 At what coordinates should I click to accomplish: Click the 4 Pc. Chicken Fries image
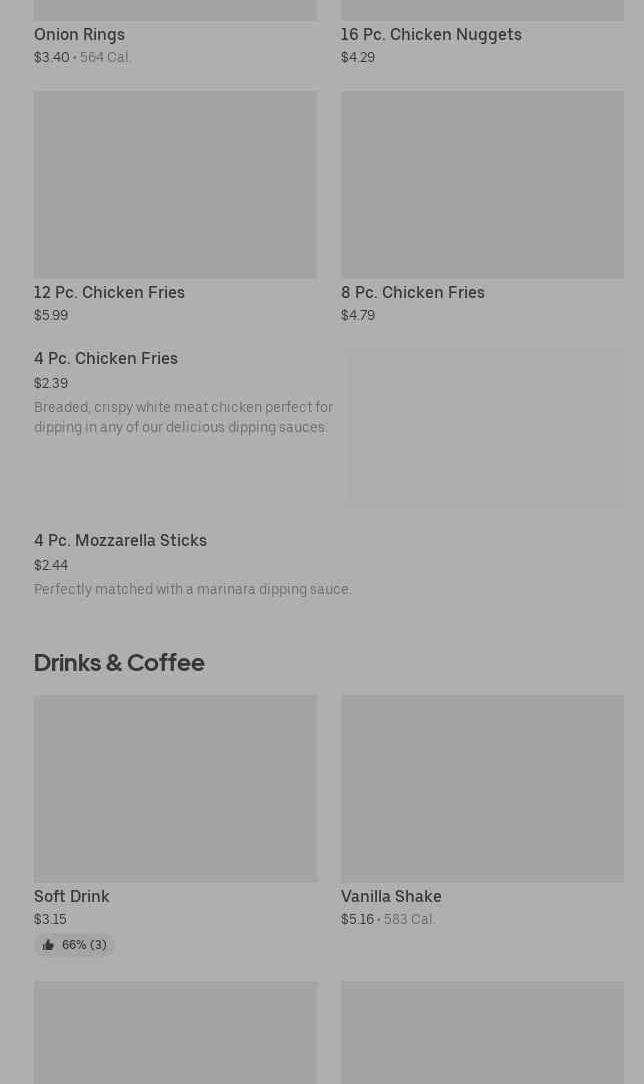[x=486, y=427]
